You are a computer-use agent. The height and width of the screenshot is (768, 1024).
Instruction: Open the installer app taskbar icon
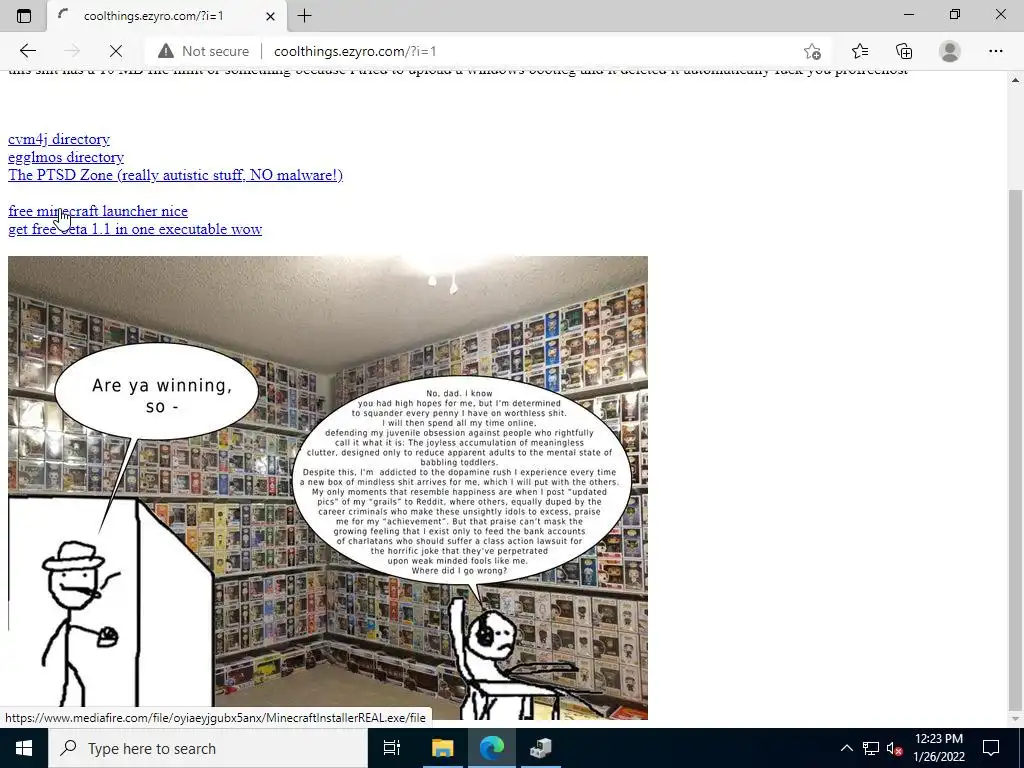click(541, 748)
